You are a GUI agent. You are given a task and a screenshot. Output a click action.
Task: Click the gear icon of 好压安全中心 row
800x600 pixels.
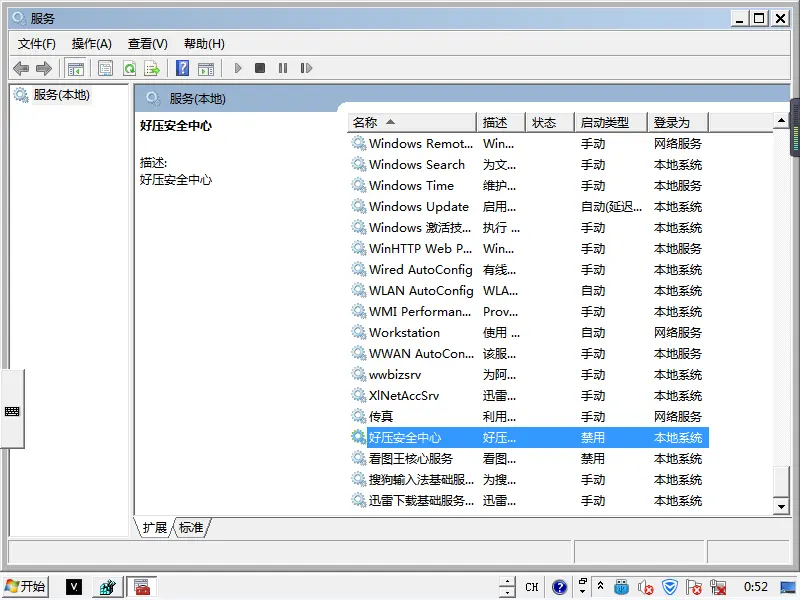pyautogui.click(x=358, y=437)
